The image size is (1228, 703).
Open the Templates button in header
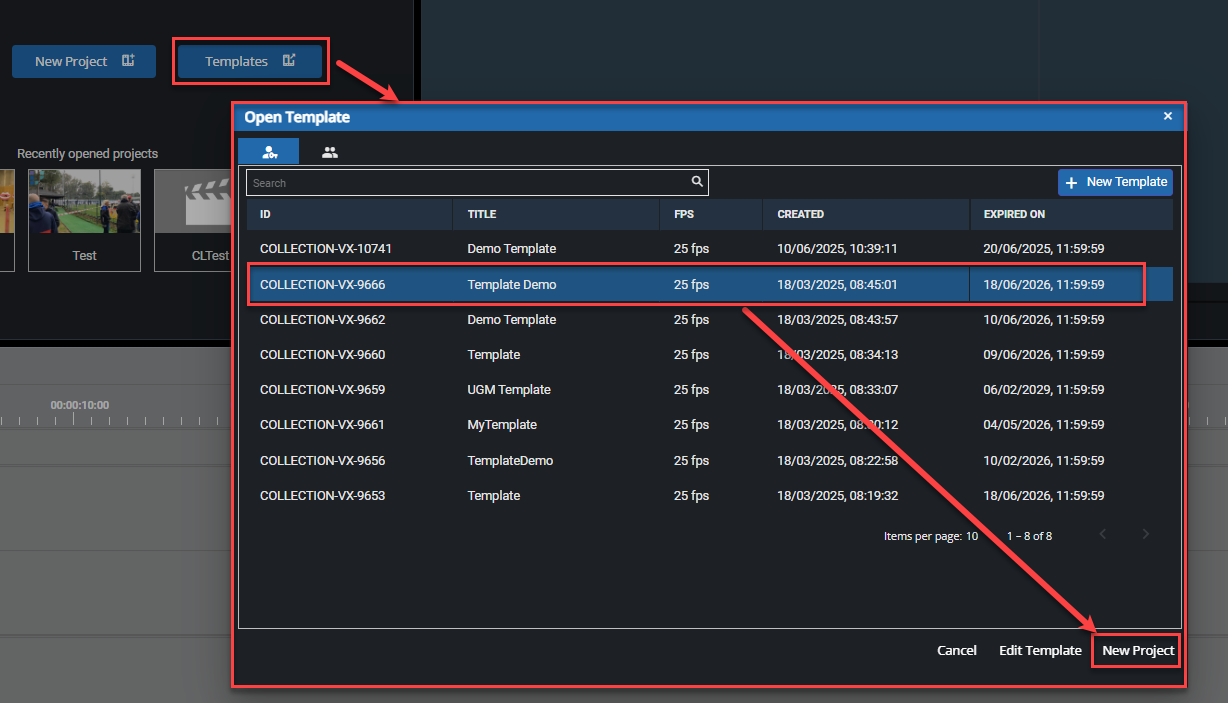coord(250,62)
